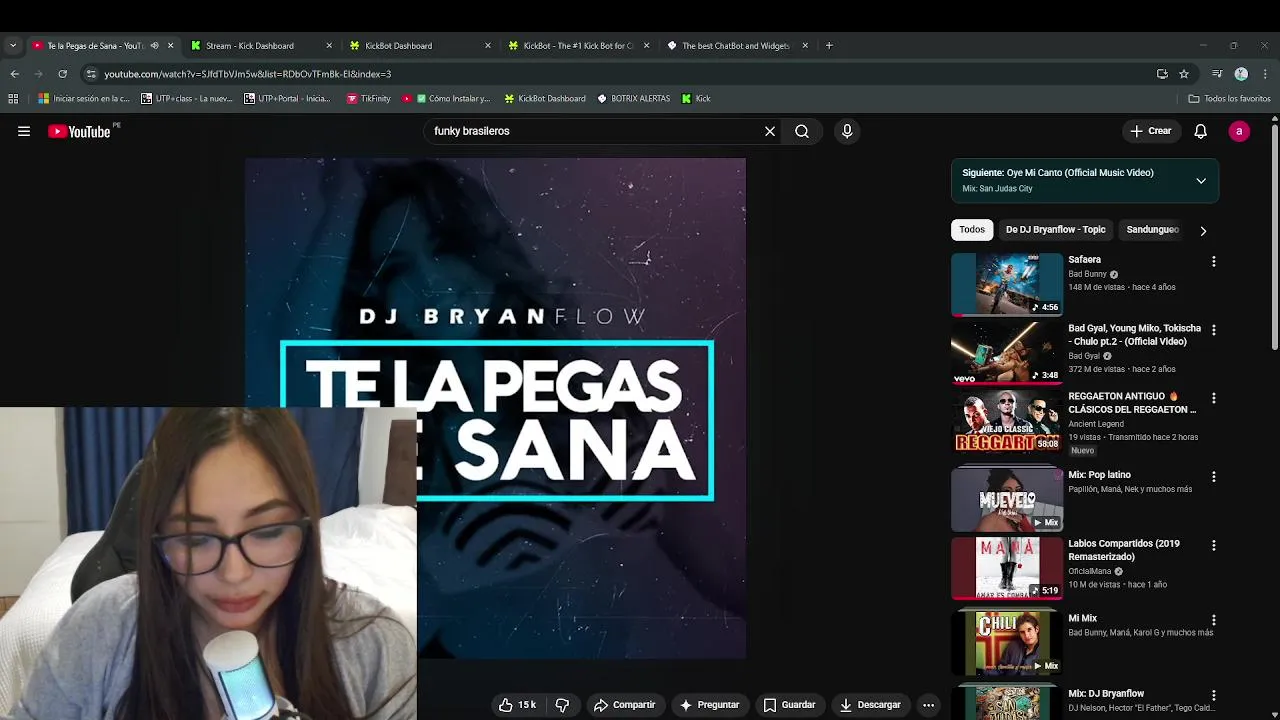Go back with the browser back arrow
Image resolution: width=1280 pixels, height=720 pixels.
(14, 74)
